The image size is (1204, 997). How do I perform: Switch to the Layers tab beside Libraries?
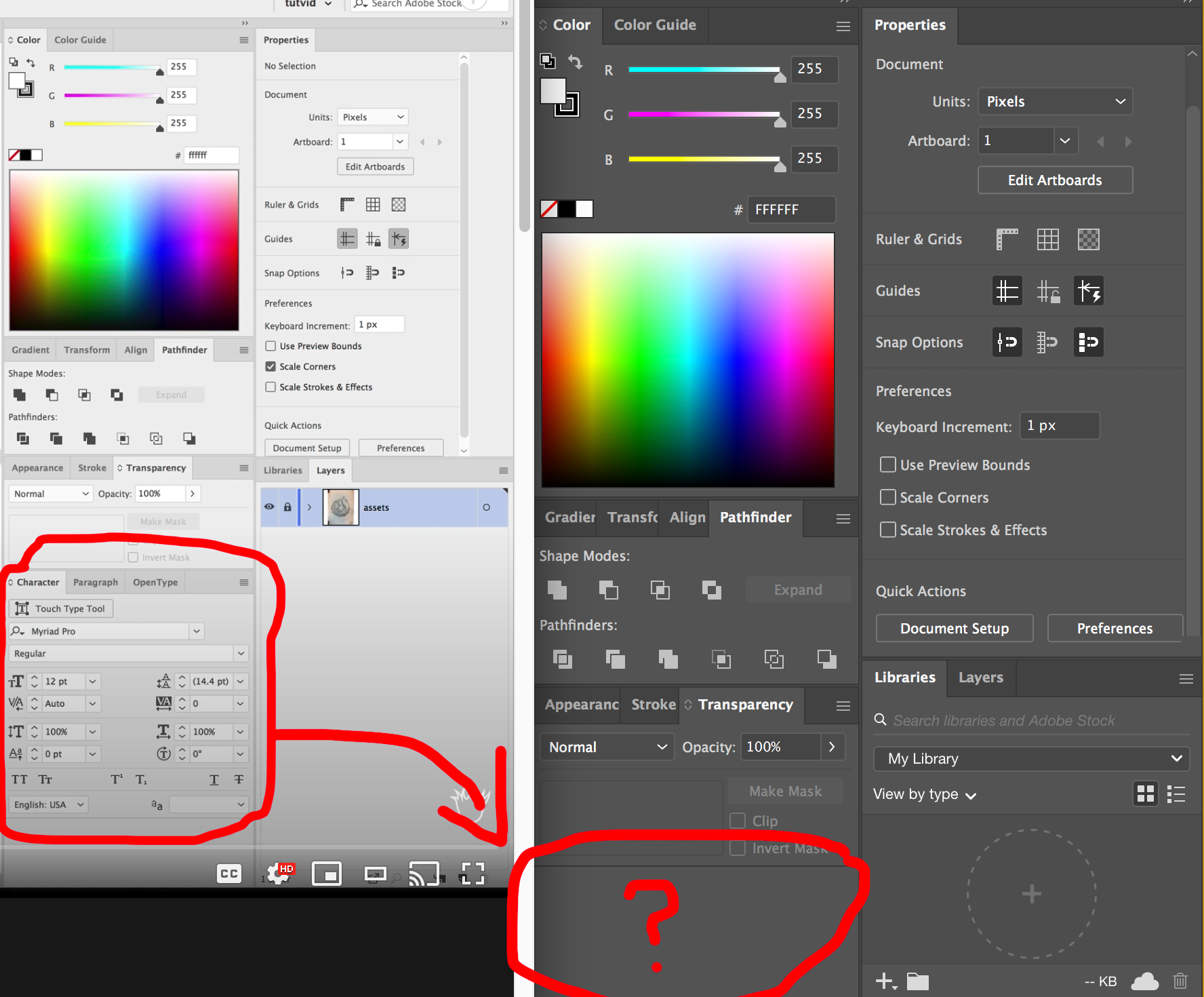pos(980,678)
